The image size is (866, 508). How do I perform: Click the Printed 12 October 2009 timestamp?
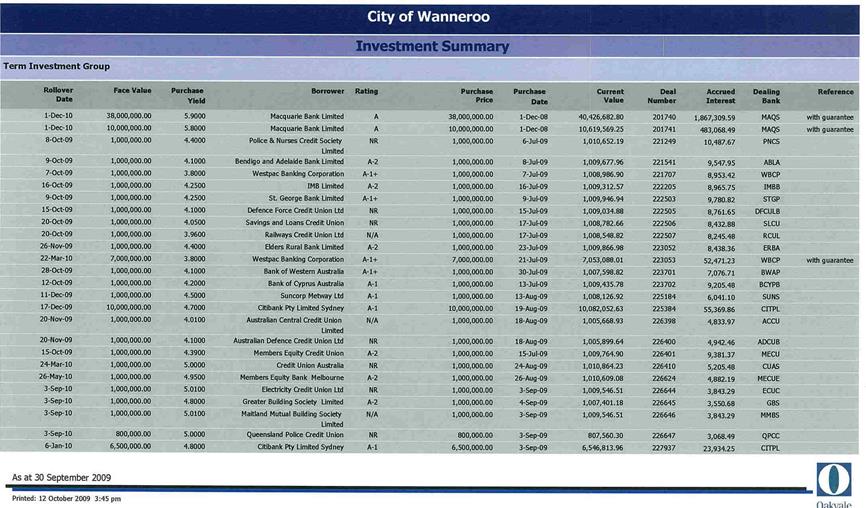66,498
